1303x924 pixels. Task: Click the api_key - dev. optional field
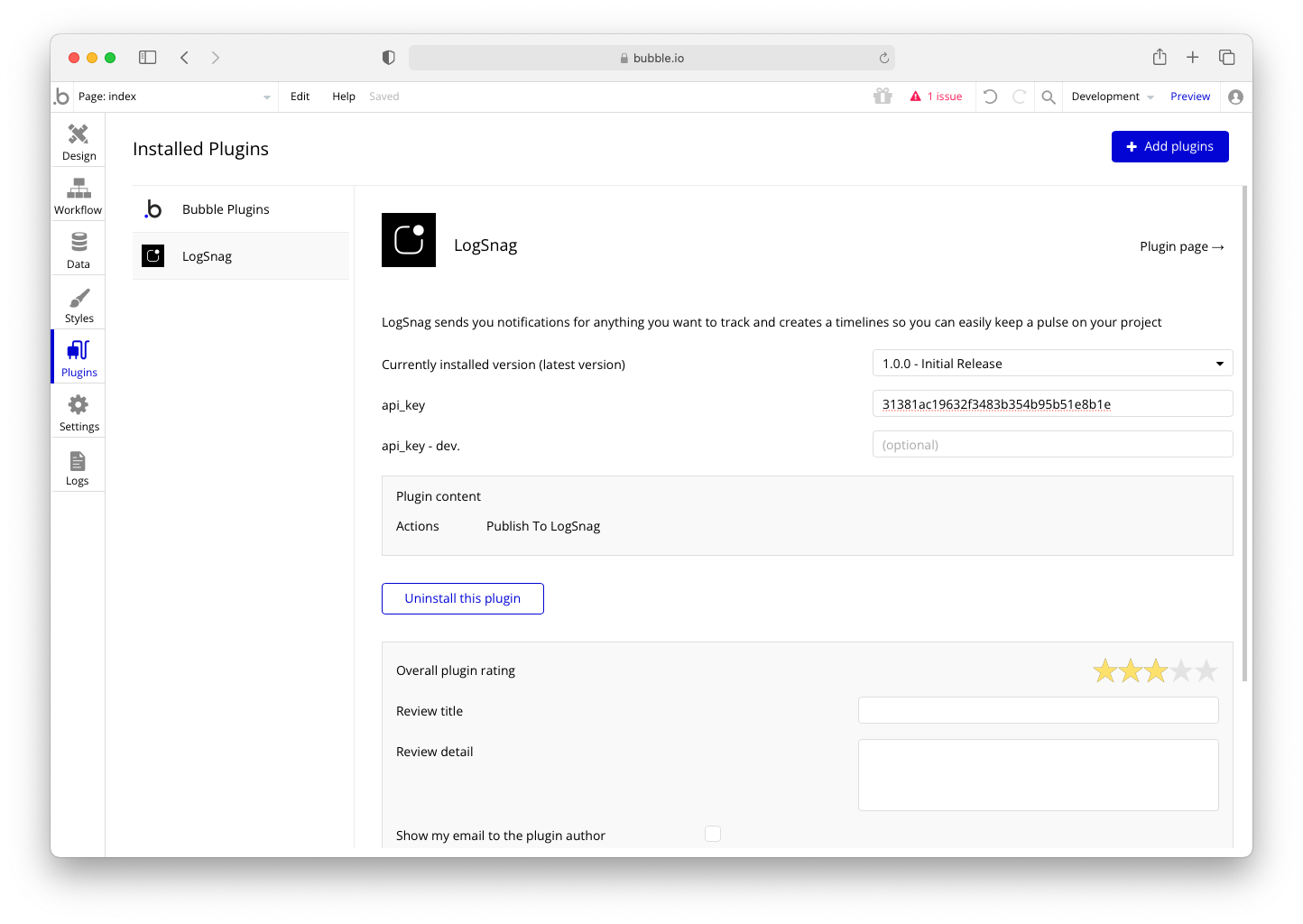pyautogui.click(x=1052, y=444)
